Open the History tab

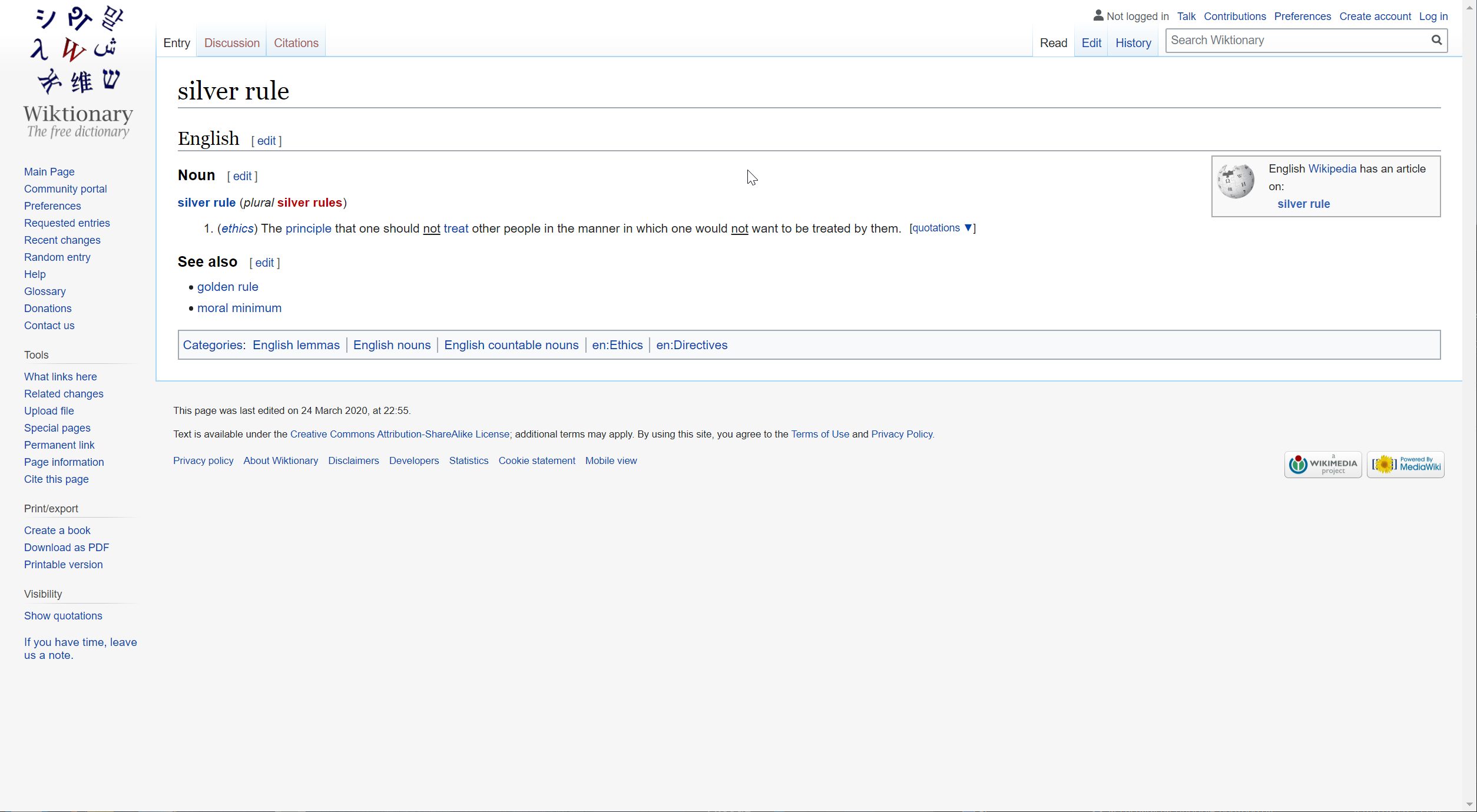(x=1132, y=43)
